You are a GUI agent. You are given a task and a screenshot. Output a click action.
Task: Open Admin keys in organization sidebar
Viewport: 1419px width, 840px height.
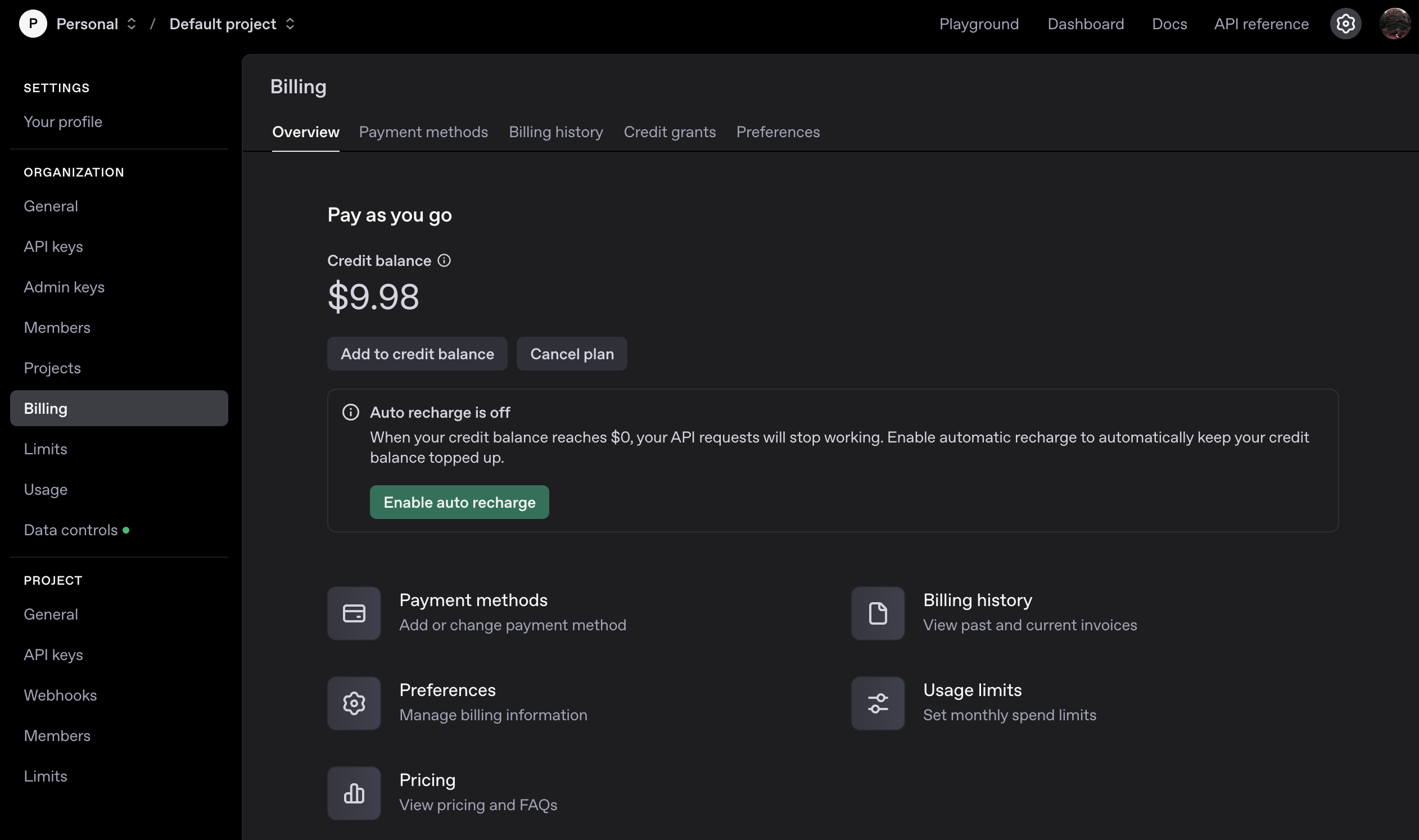(x=64, y=287)
